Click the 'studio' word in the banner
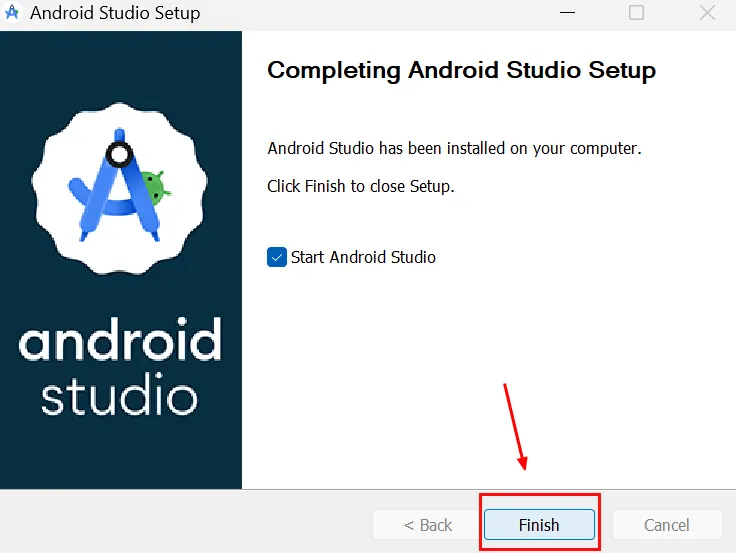736x553 pixels. tap(120, 396)
